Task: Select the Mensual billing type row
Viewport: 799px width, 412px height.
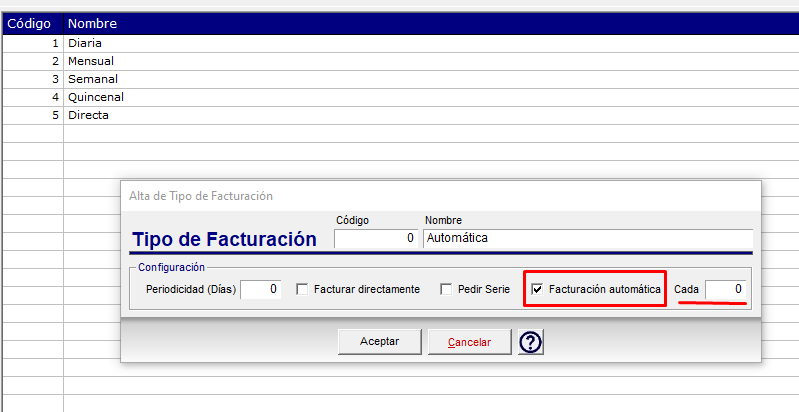Action: pyautogui.click(x=401, y=61)
